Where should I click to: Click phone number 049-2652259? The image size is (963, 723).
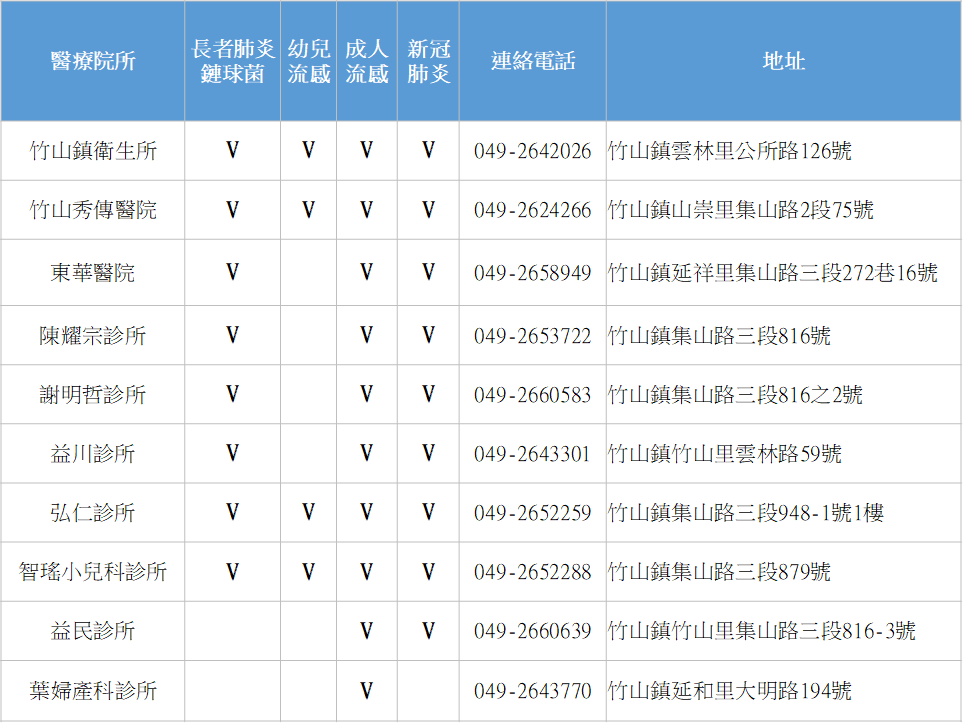pyautogui.click(x=532, y=513)
